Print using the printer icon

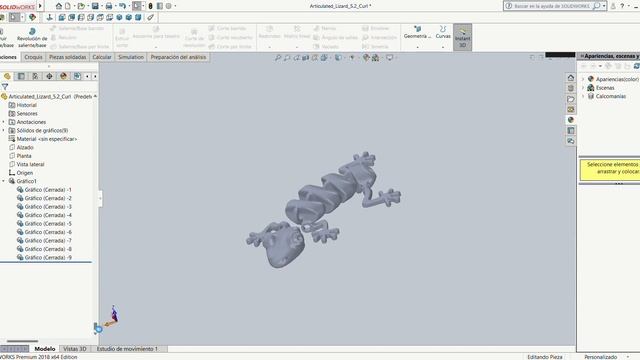pos(109,6)
